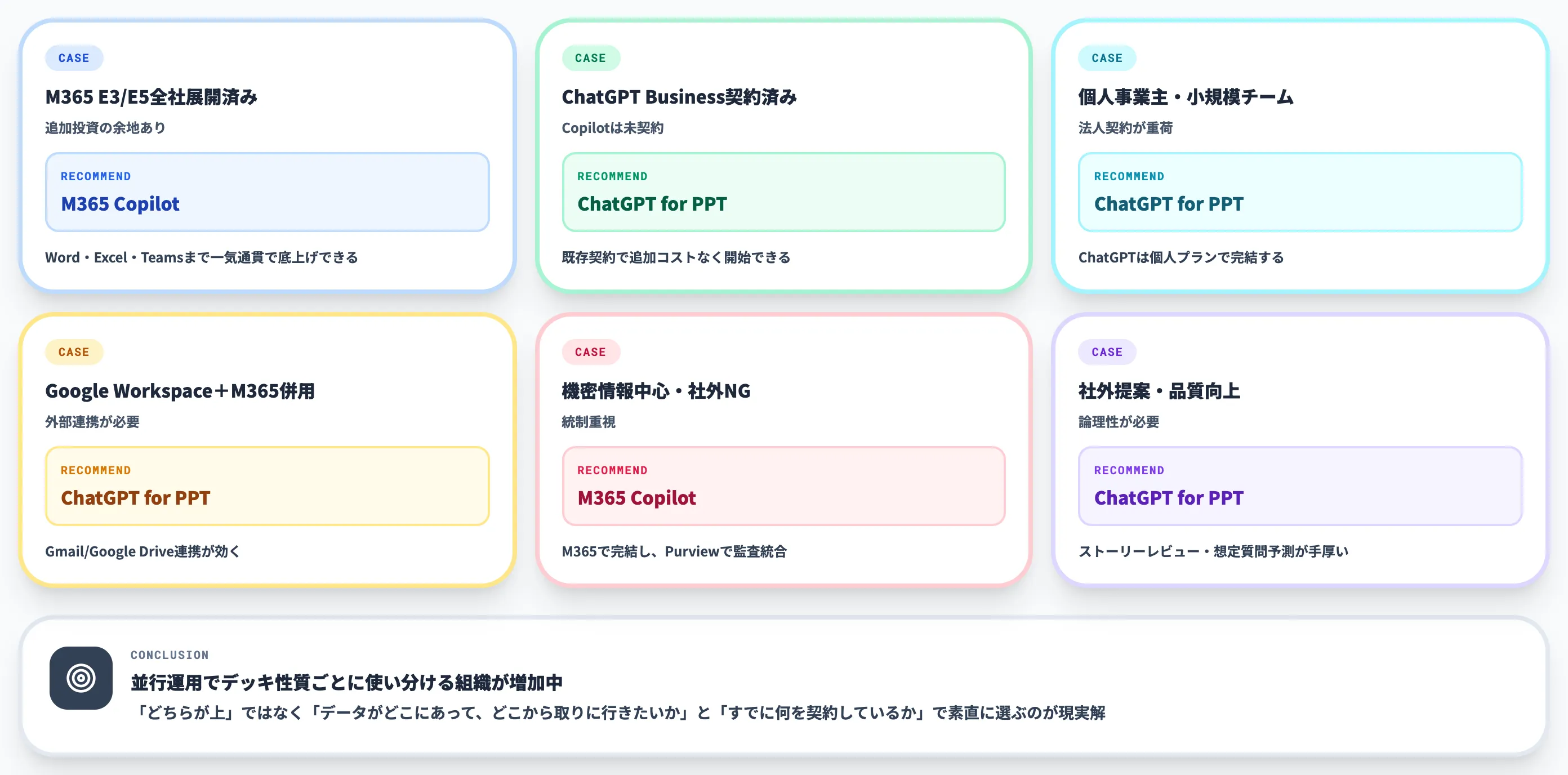
Task: Click RECOMMEND label in the blue box
Action: 96,176
